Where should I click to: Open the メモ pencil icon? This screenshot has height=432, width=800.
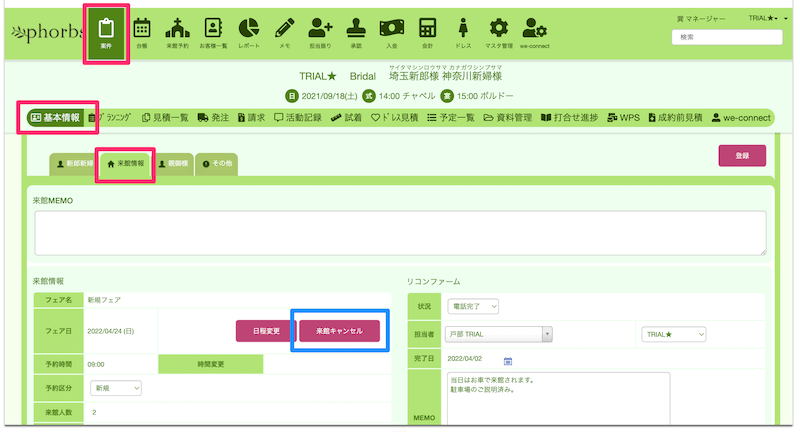285,33
